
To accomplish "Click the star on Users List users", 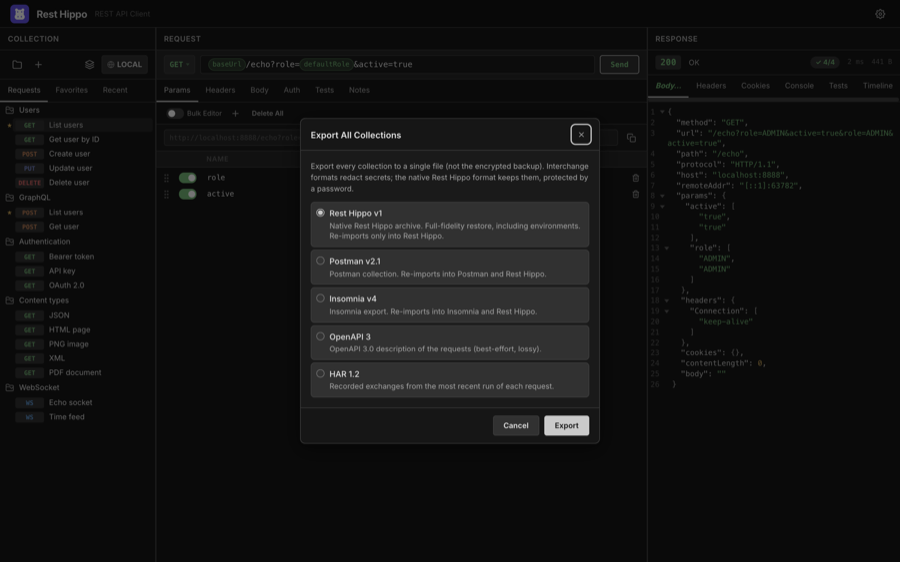I will (9, 125).
